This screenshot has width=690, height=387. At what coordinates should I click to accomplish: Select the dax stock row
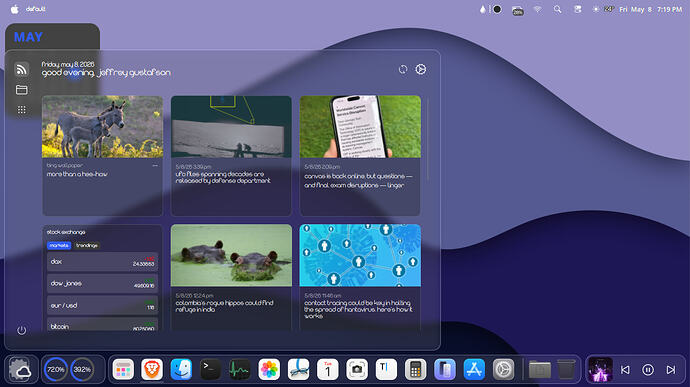click(x=102, y=262)
